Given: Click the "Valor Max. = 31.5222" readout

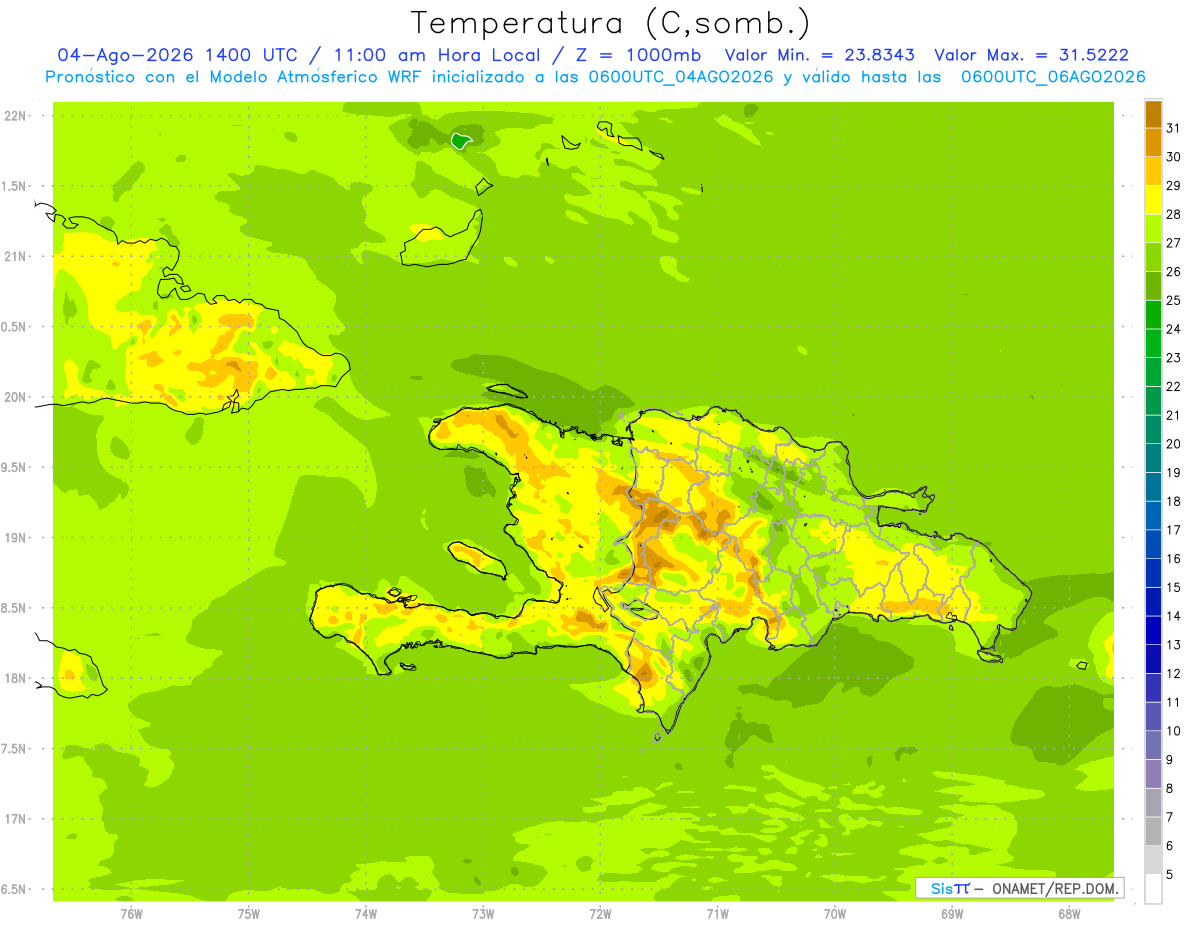Looking at the screenshot, I should pos(1030,55).
